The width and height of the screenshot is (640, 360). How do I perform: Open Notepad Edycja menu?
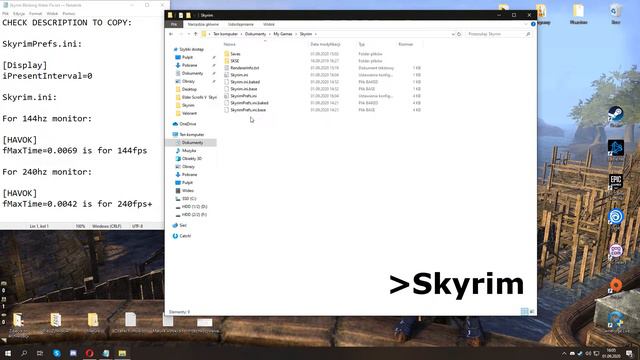(x=19, y=13)
